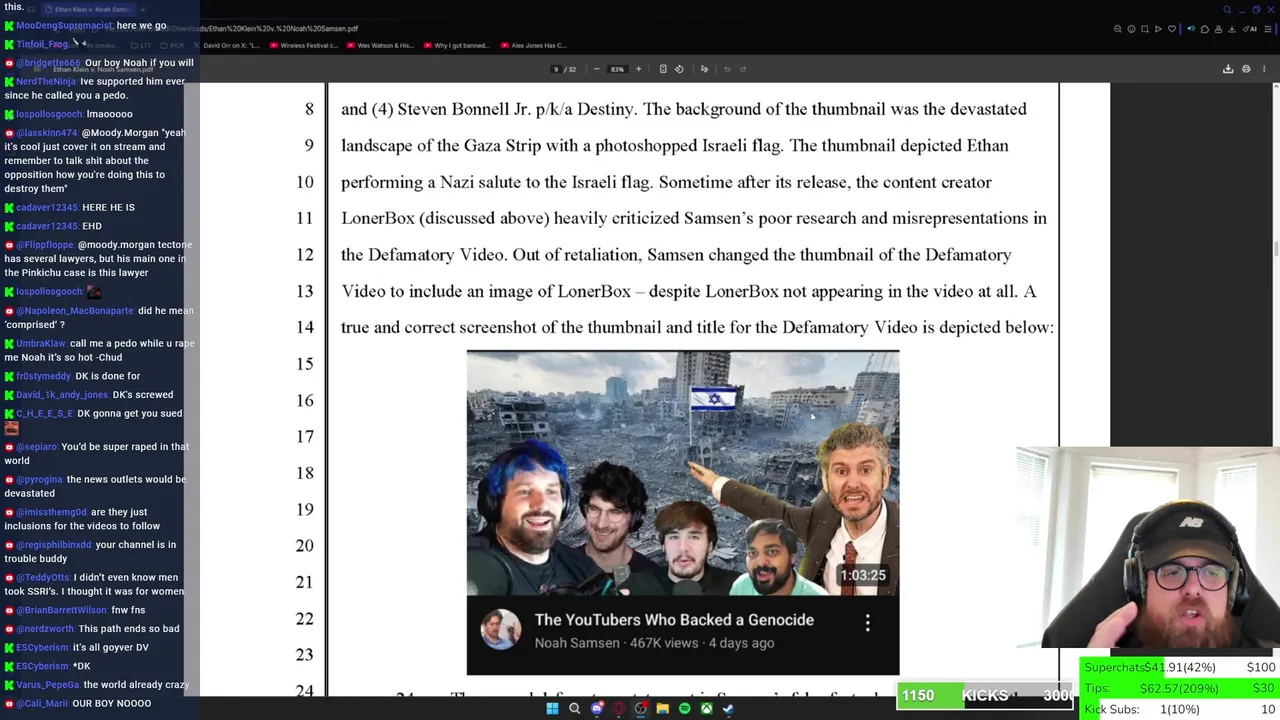Open Spotify from the taskbar
Screen dimensions: 1280x720
685,709
